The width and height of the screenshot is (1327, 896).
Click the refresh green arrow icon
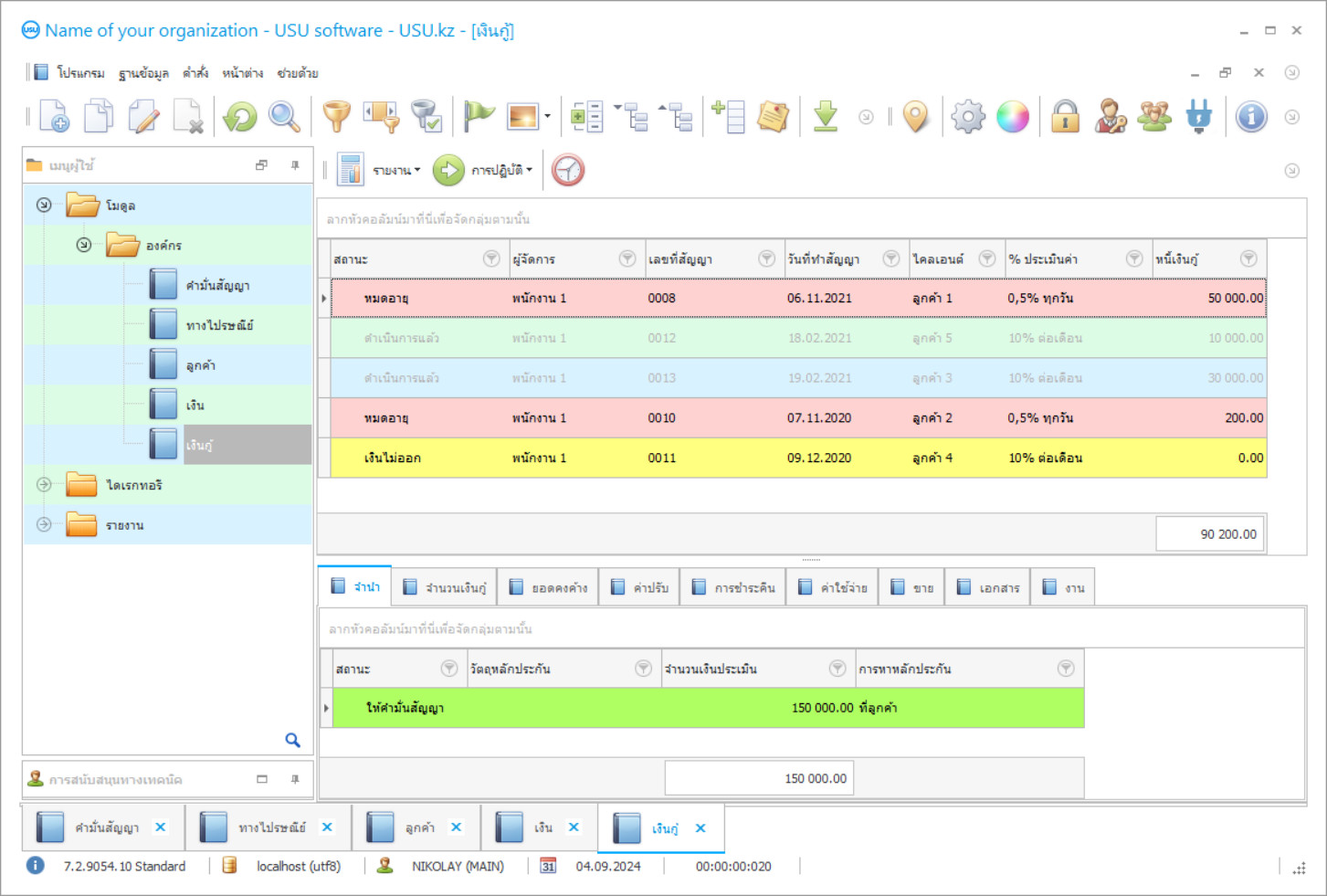240,117
